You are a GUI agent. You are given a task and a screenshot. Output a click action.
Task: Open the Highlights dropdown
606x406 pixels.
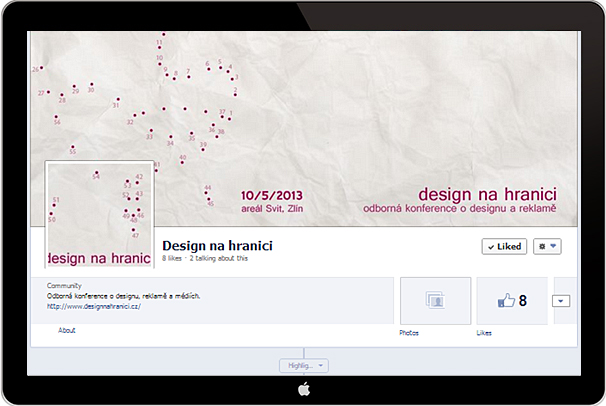point(303,365)
